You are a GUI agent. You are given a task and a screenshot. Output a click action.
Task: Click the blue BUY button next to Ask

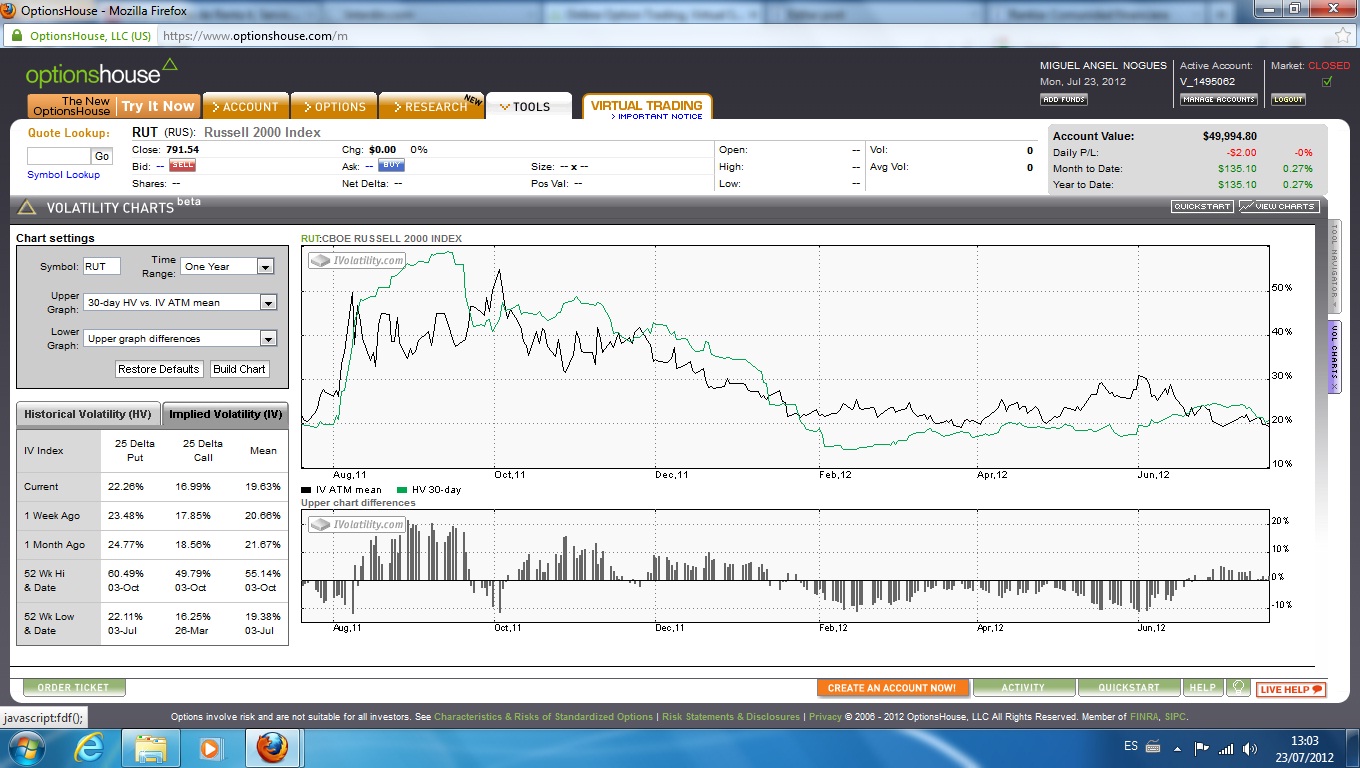click(391, 165)
